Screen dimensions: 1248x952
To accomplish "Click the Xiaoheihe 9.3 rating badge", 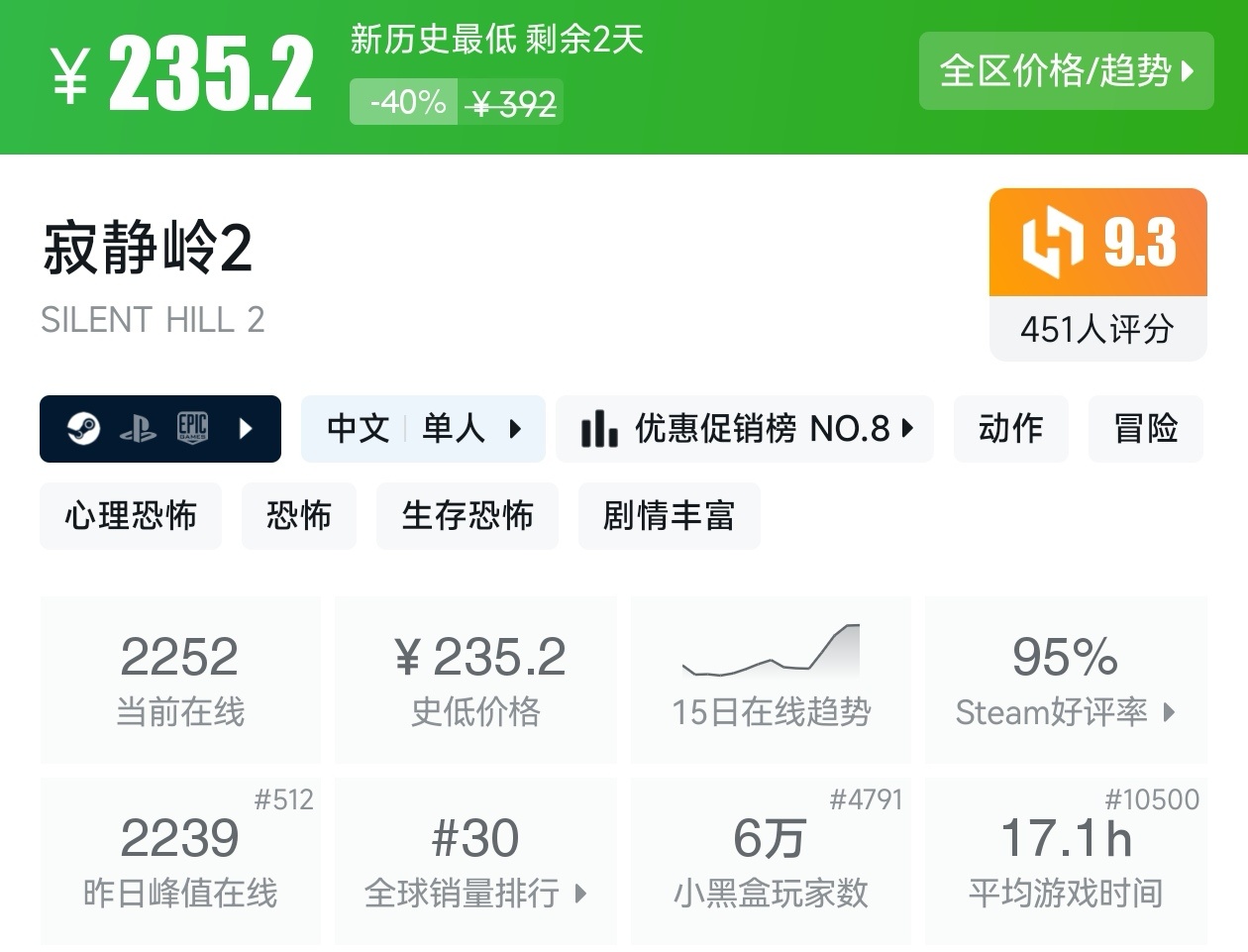I will (1097, 243).
